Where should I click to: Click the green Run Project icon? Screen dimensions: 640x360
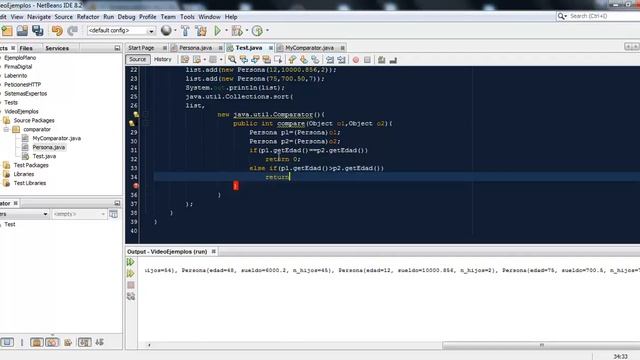[x=218, y=30]
